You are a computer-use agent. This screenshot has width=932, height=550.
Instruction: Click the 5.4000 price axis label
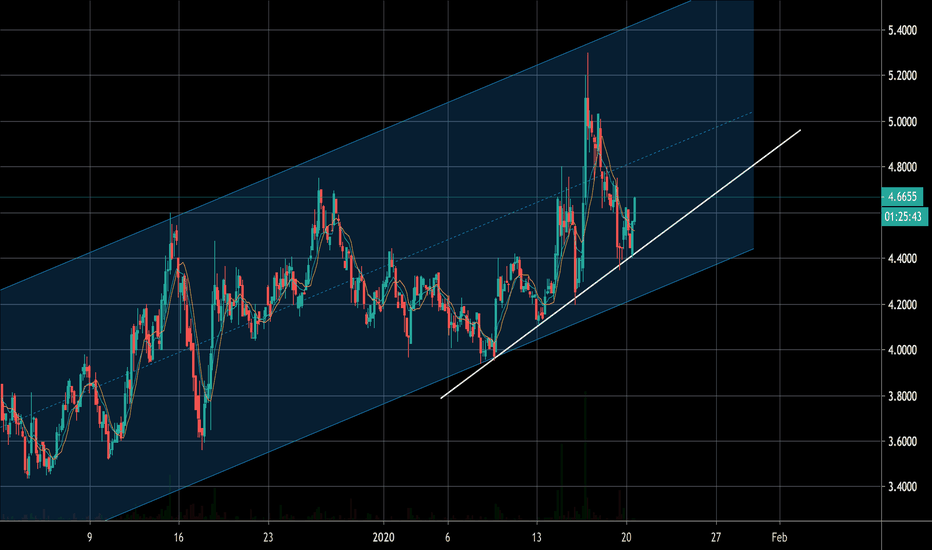tap(902, 30)
